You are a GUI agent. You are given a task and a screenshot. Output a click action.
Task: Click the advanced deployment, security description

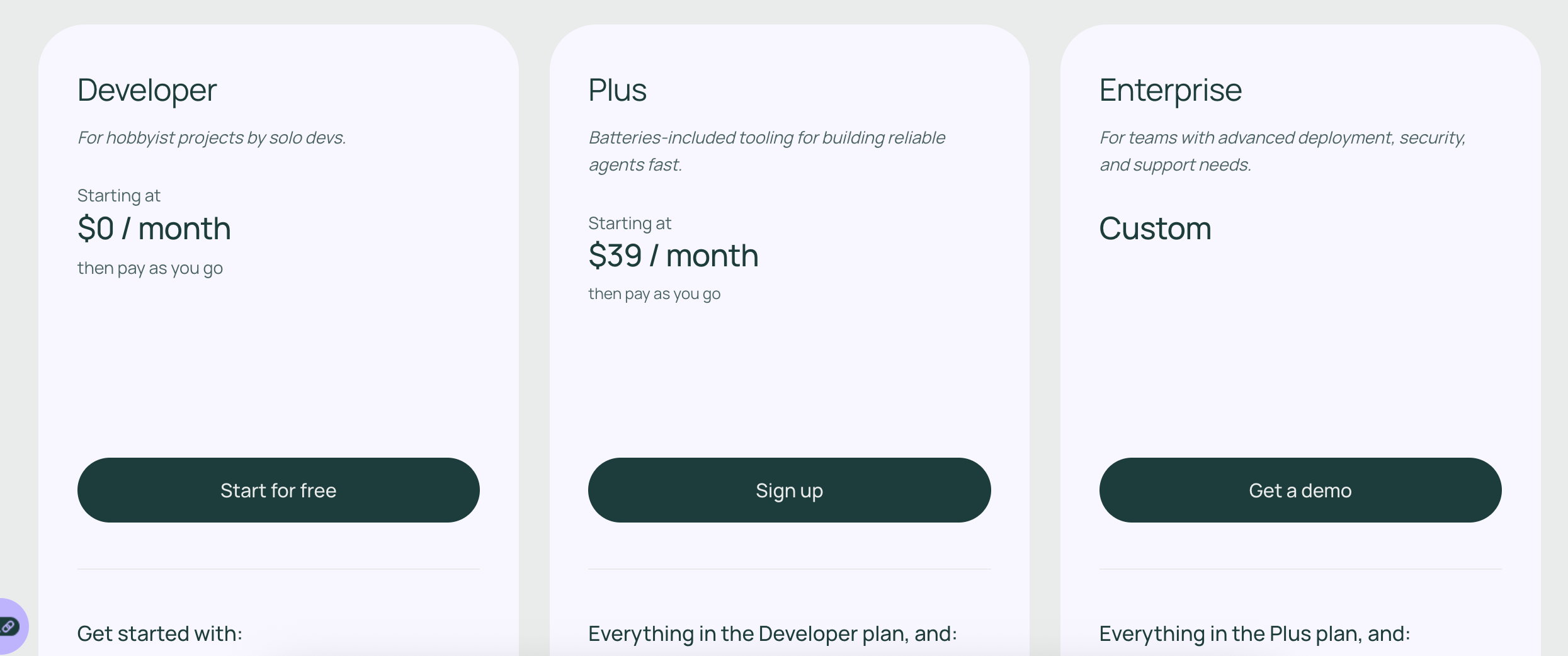click(x=1283, y=151)
